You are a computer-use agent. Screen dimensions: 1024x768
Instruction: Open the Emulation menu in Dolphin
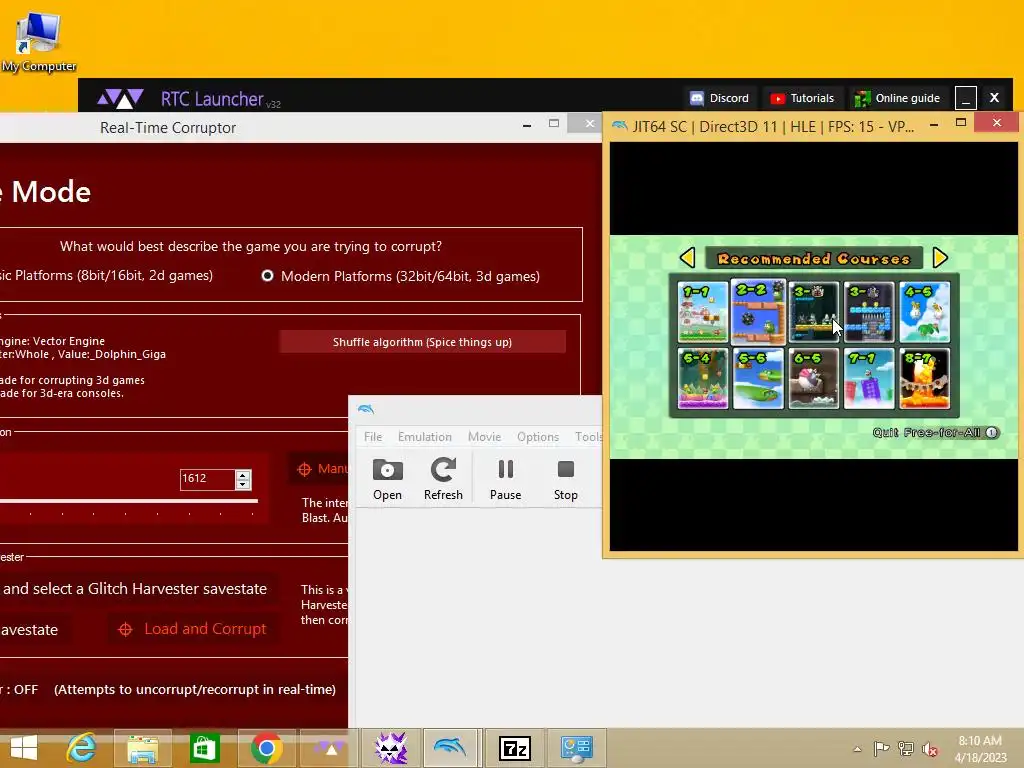424,436
